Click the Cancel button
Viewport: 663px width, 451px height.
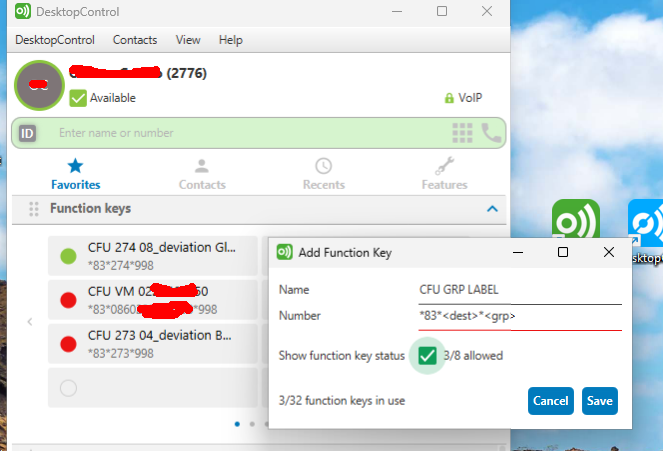coord(551,401)
